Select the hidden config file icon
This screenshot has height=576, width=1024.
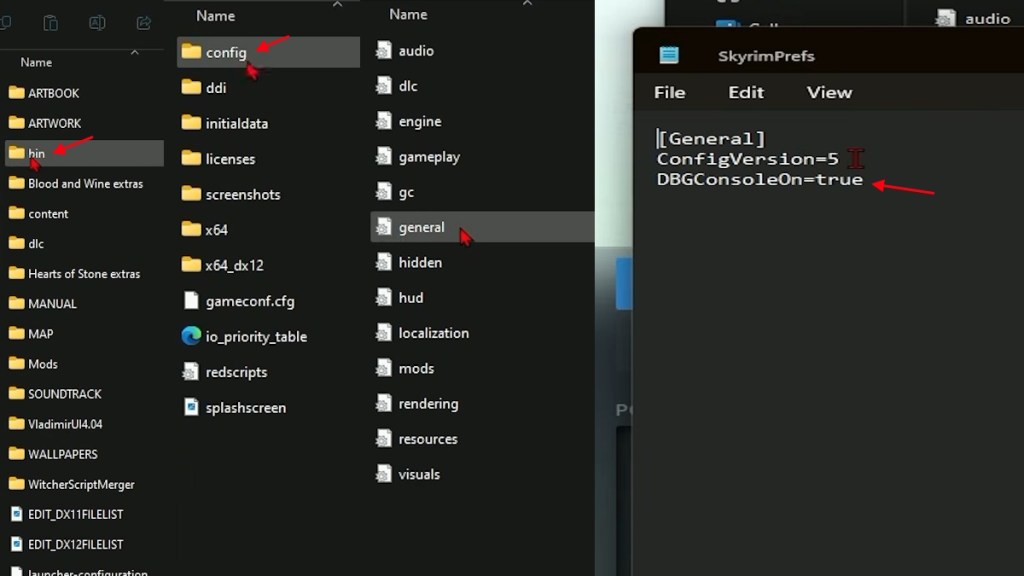(384, 262)
